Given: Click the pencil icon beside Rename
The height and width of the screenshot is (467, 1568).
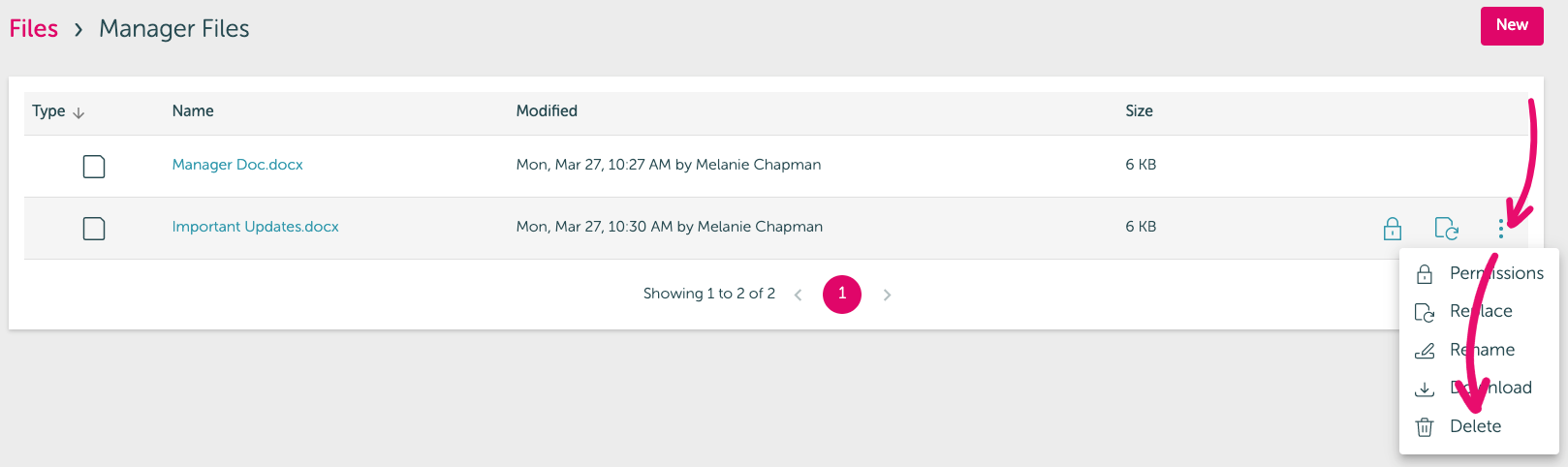Looking at the screenshot, I should pos(1425,350).
